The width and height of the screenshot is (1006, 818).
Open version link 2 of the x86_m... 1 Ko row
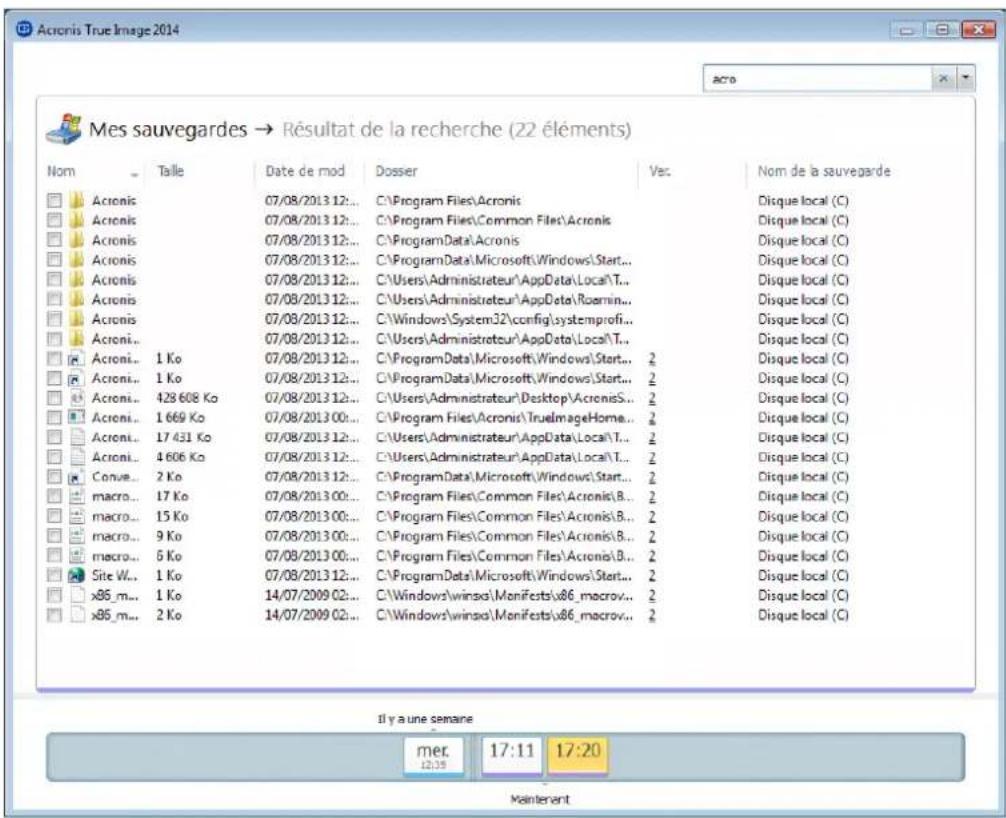(x=652, y=595)
